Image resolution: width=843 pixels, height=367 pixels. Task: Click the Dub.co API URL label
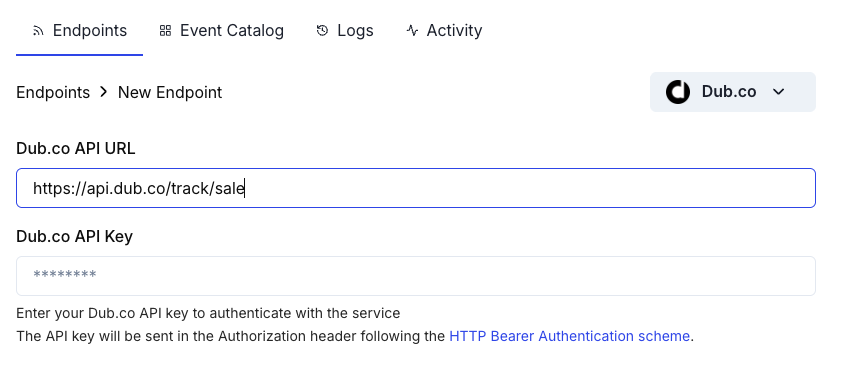[x=75, y=148]
